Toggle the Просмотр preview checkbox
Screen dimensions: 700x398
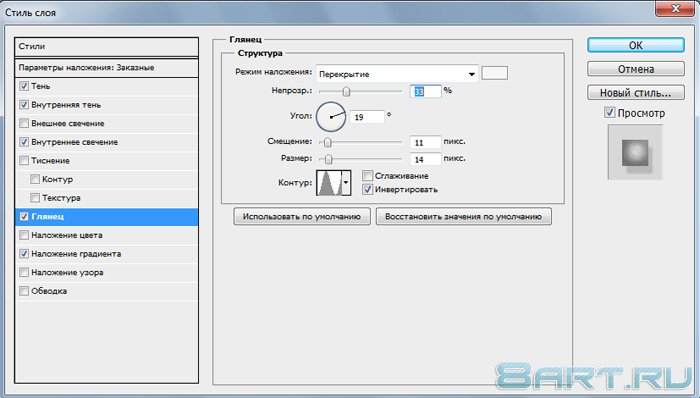tap(609, 112)
